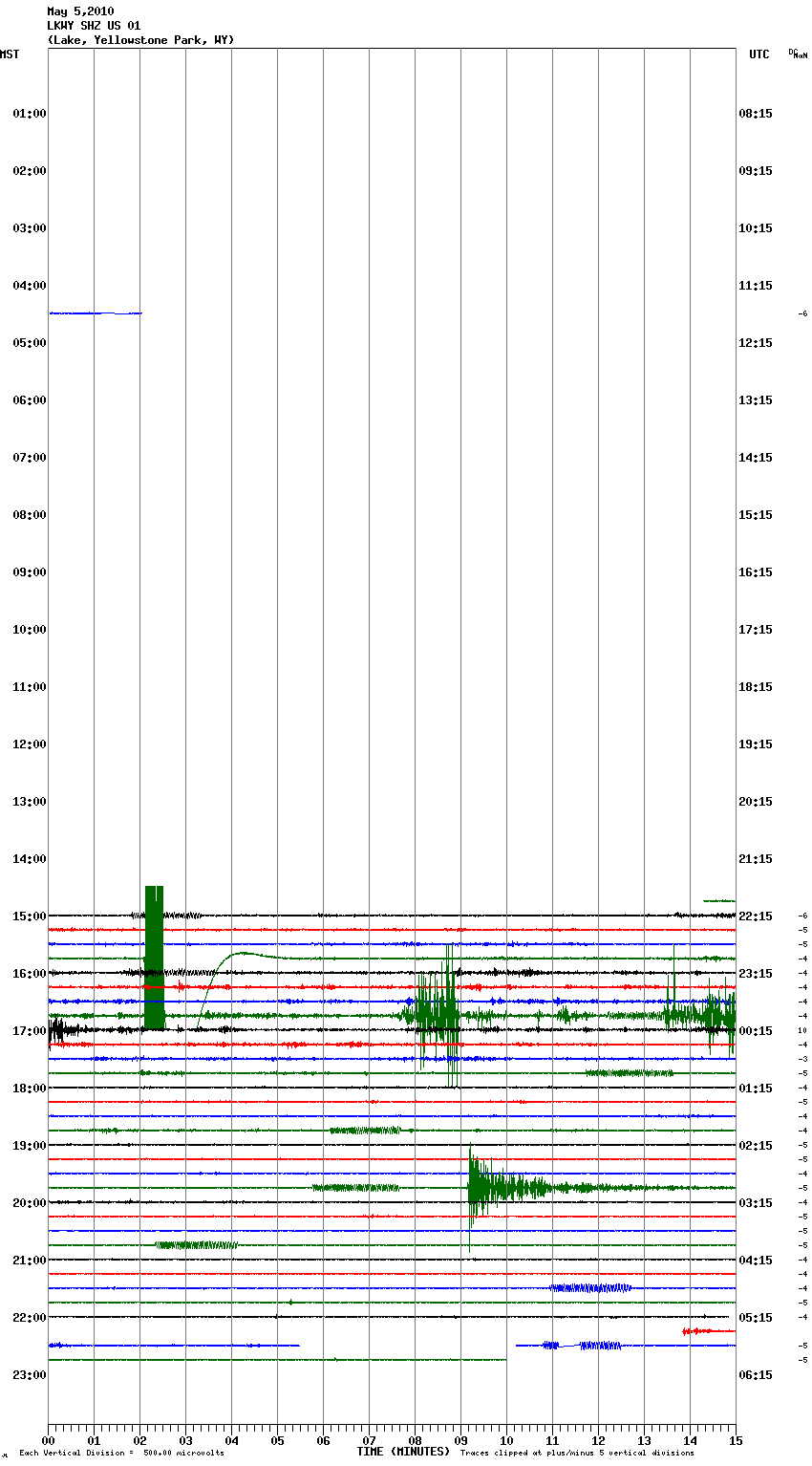The height and width of the screenshot is (1466, 812).
Task: Select the 07:00 MST time label
Action: coord(30,458)
